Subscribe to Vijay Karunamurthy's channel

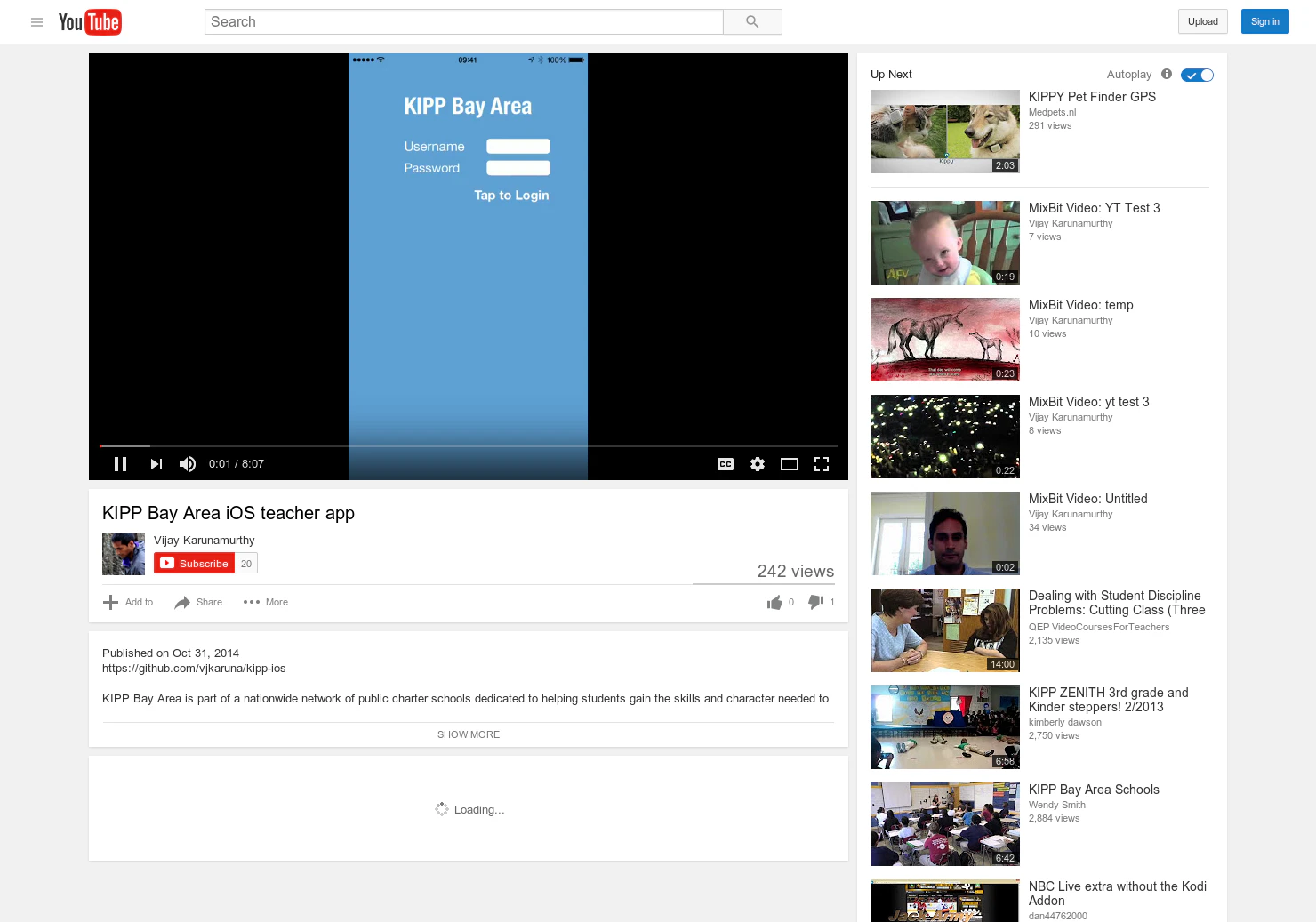coord(194,564)
